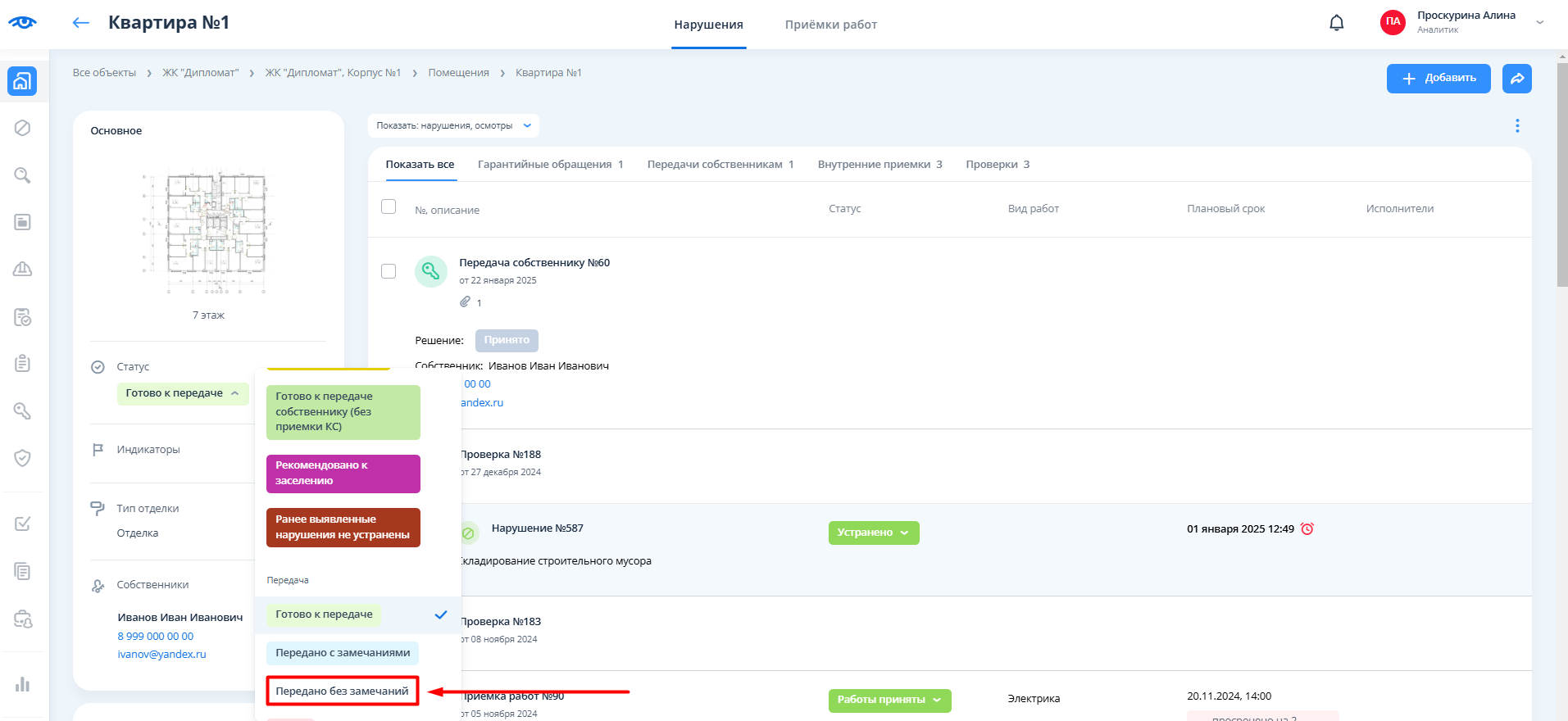The image size is (1568, 721).
Task: Expand the Показать: нарушения, осмотры filter
Action: point(453,125)
